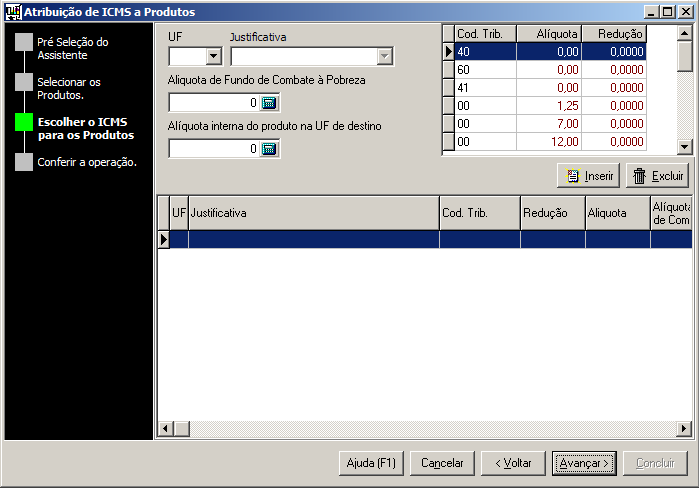Select the row with Alíquota 1,25
Screen dimensions: 699x488
550,106
